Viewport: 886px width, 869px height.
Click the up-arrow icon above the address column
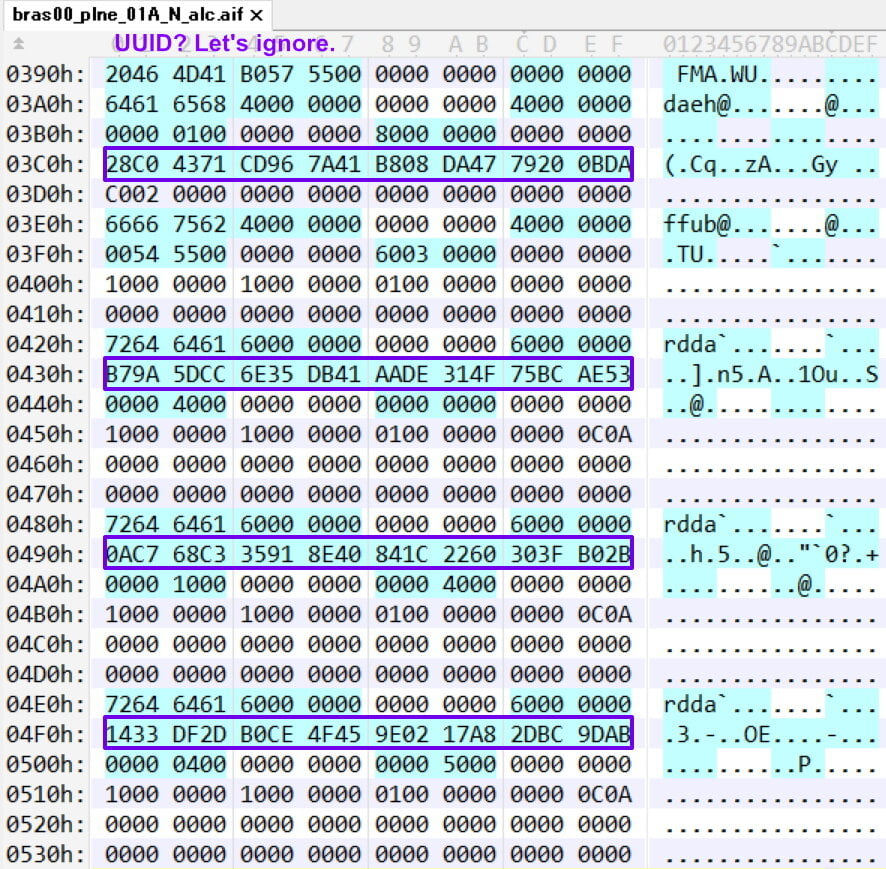click(19, 44)
